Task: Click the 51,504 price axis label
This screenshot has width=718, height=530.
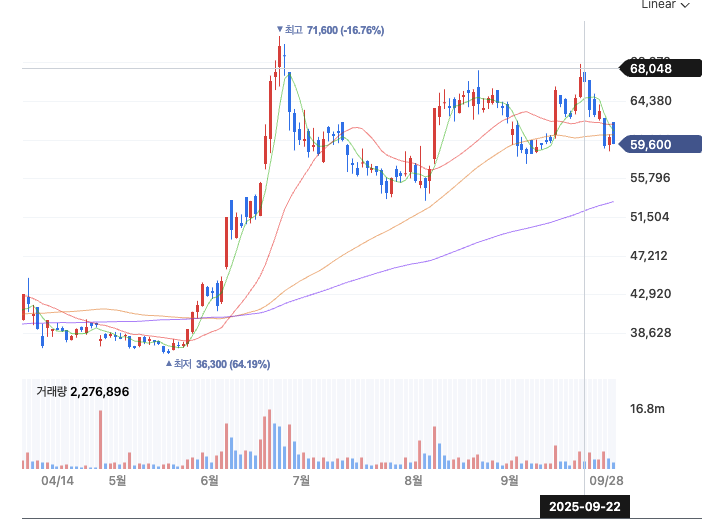Action: [650, 217]
